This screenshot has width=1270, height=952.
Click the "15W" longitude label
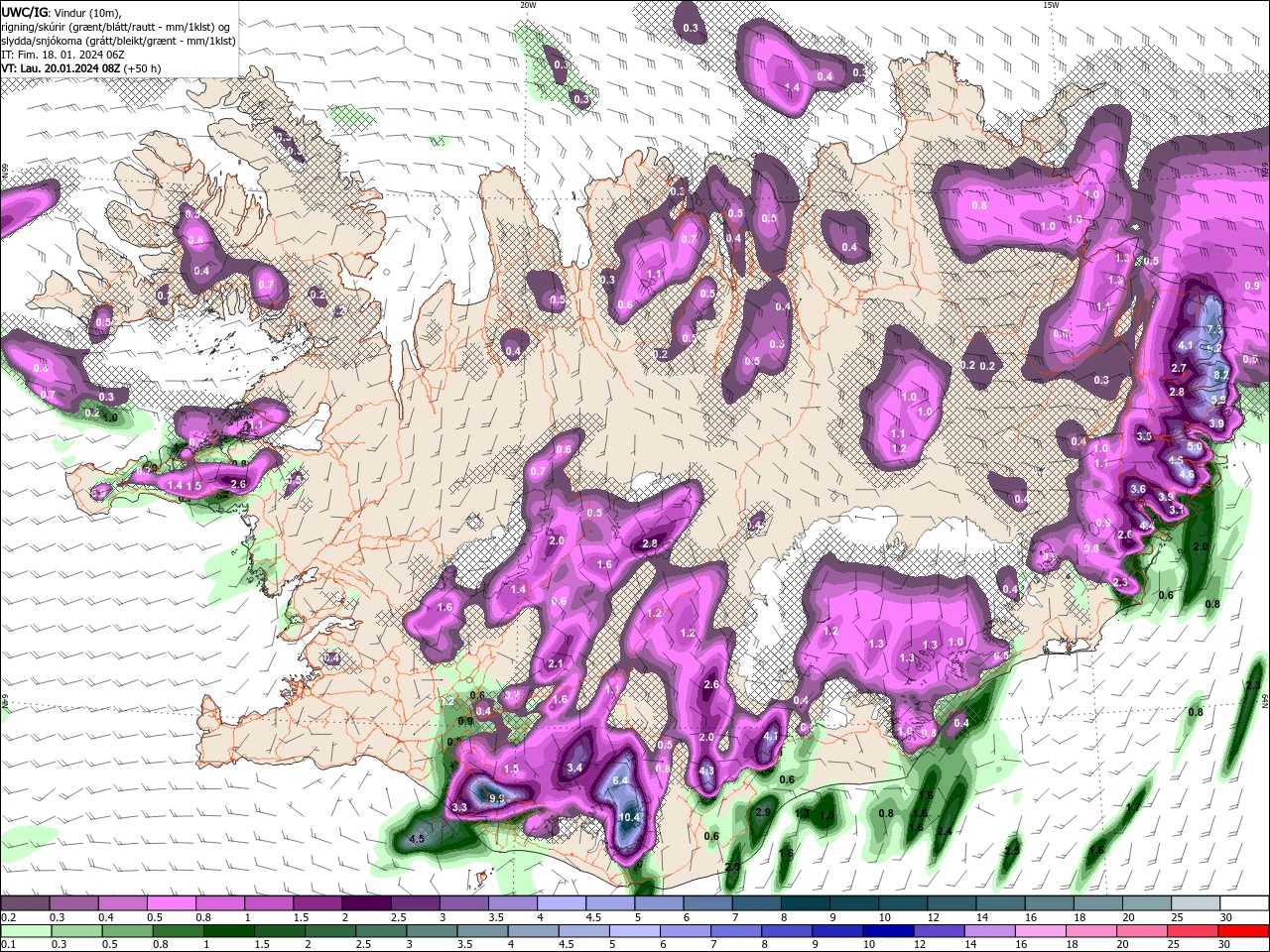click(1051, 5)
